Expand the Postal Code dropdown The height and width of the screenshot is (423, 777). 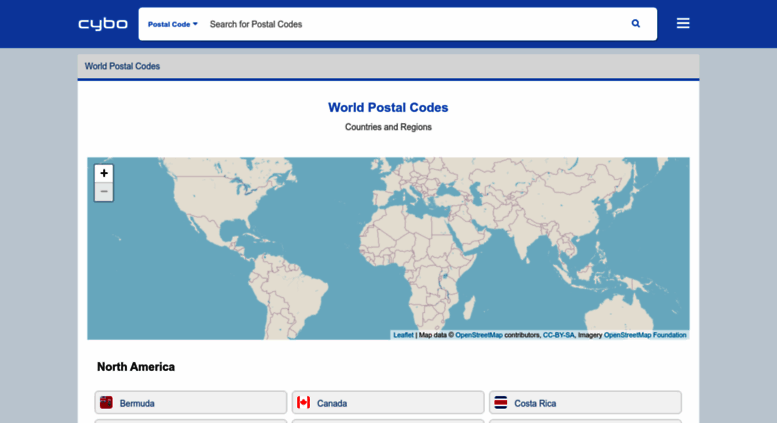tap(173, 24)
